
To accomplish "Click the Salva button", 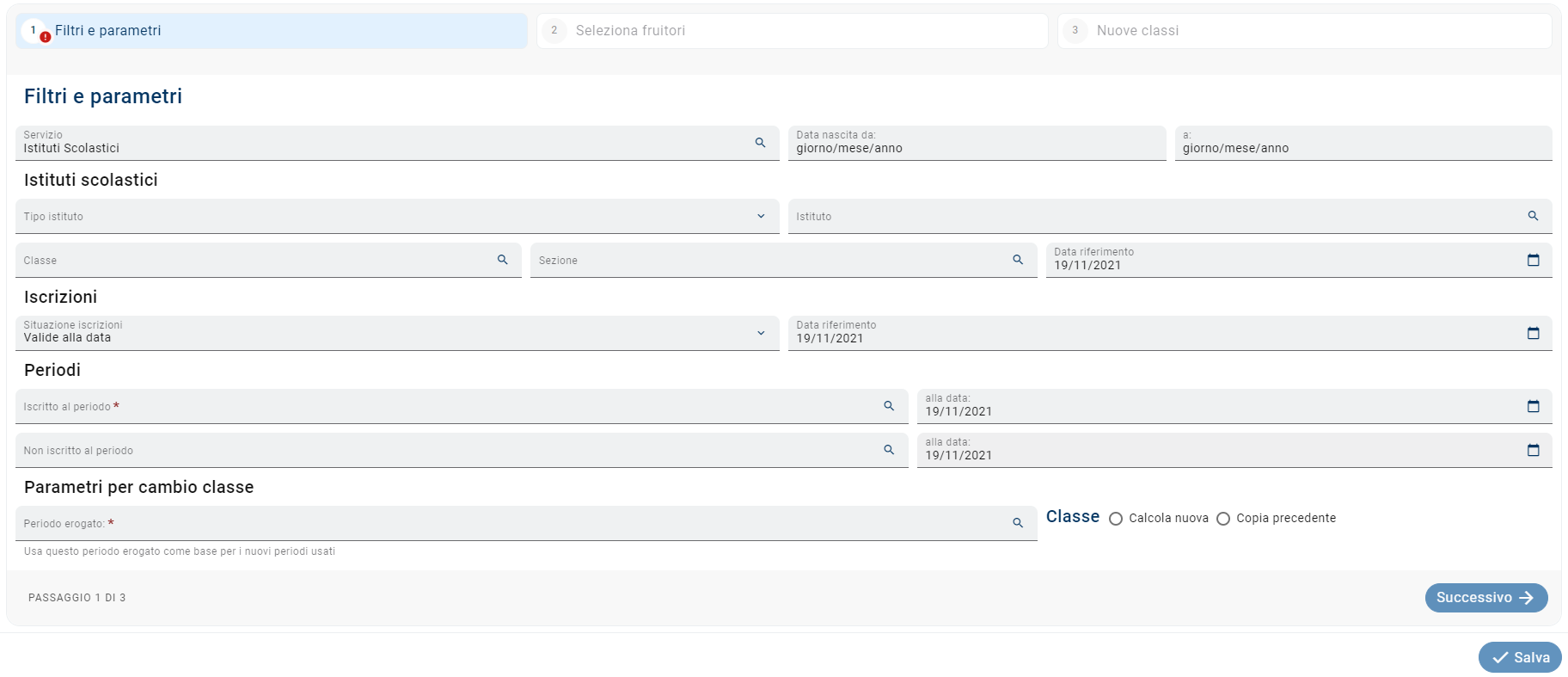I will point(1520,657).
